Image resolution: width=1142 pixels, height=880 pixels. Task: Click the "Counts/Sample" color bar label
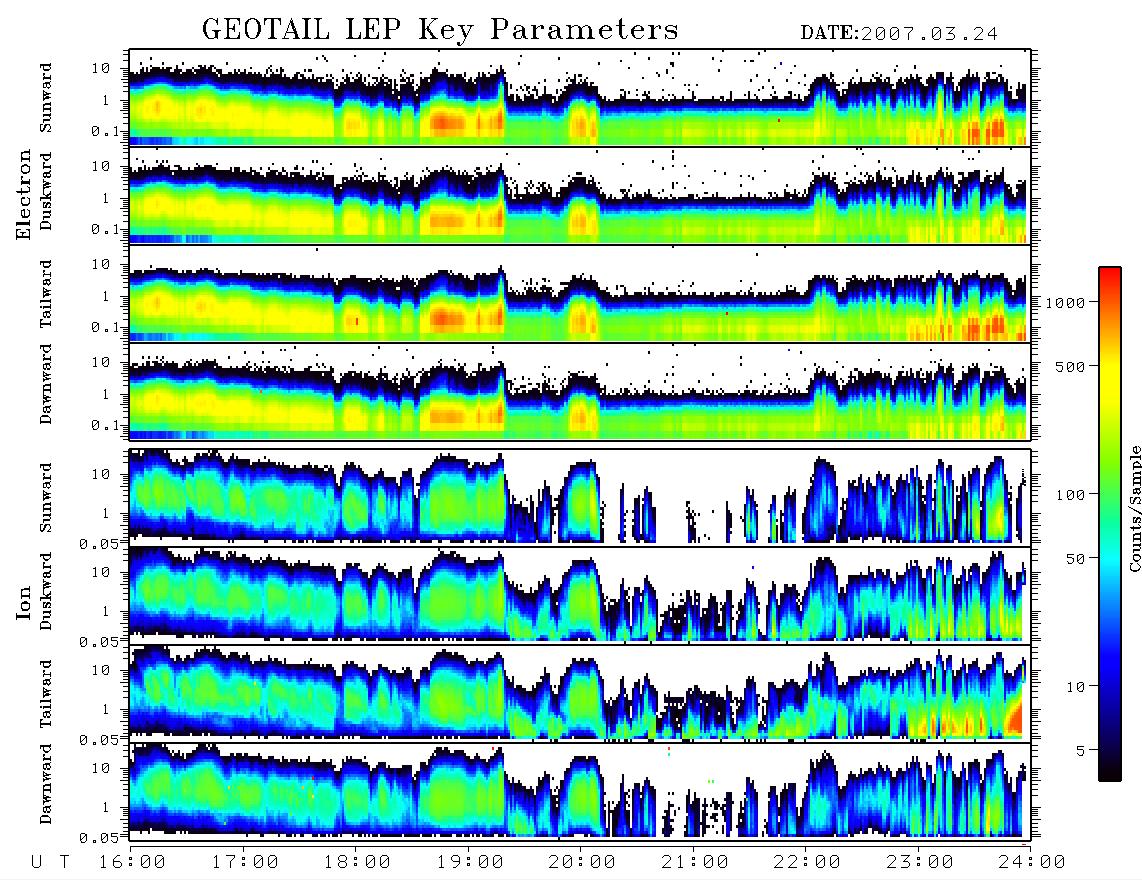click(x=1134, y=508)
